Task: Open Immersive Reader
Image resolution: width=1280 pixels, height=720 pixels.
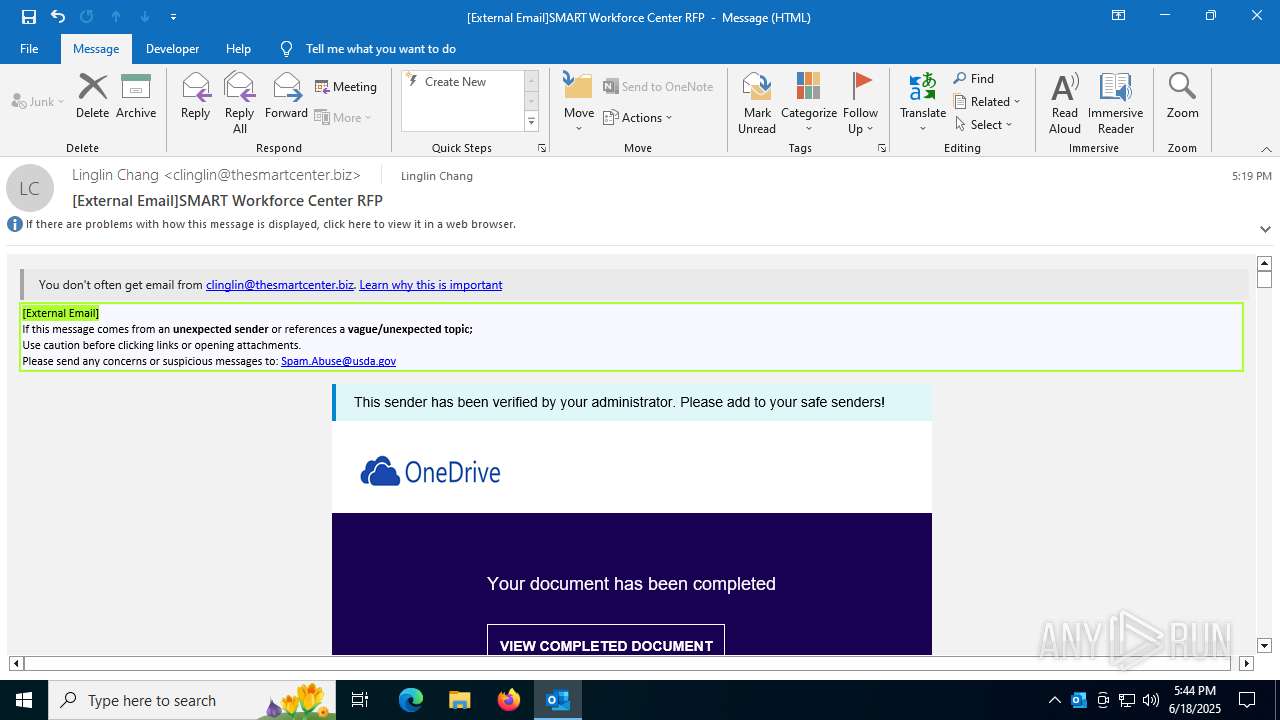Action: [x=1116, y=102]
